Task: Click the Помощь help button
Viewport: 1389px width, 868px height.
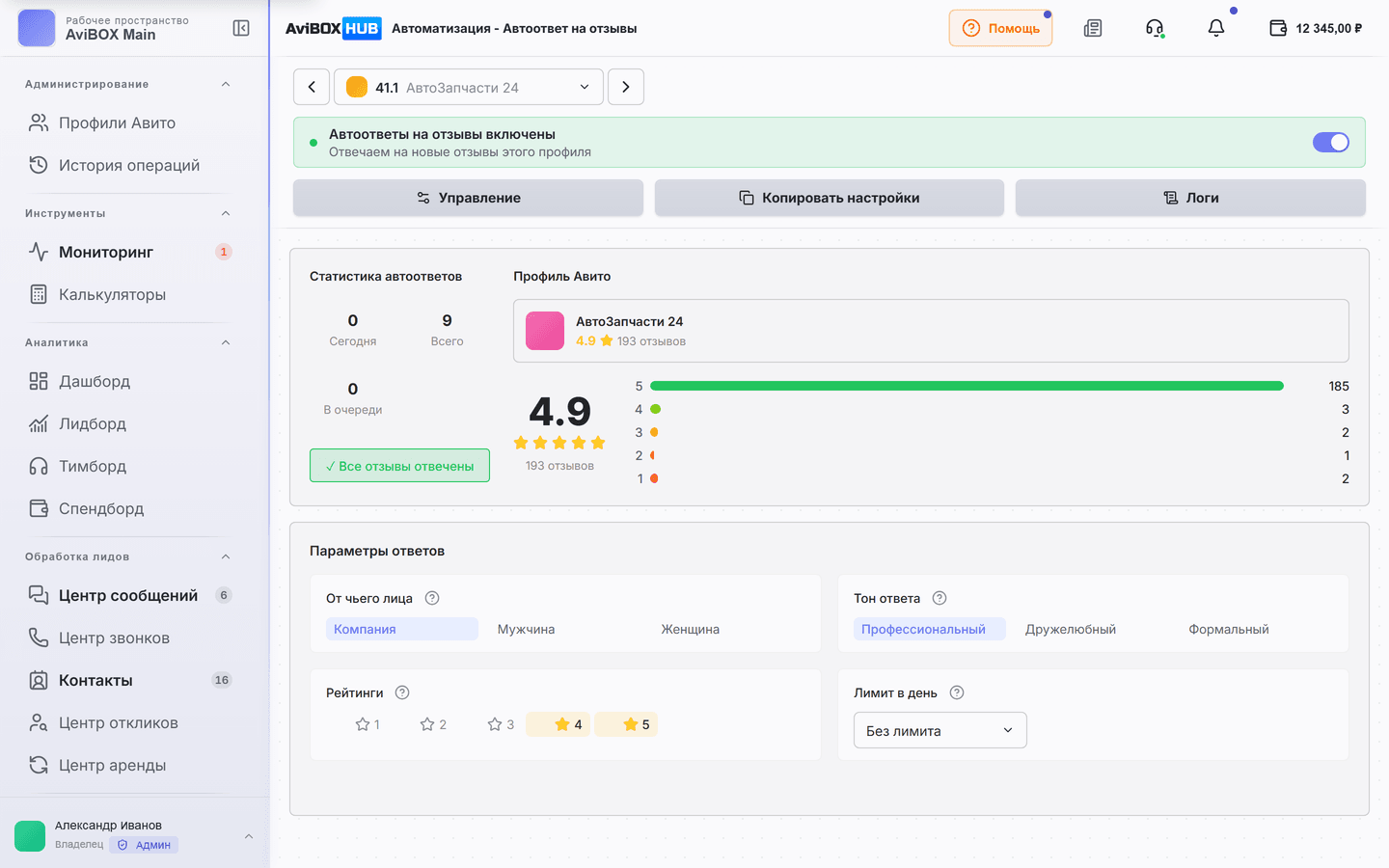Action: pyautogui.click(x=1001, y=28)
